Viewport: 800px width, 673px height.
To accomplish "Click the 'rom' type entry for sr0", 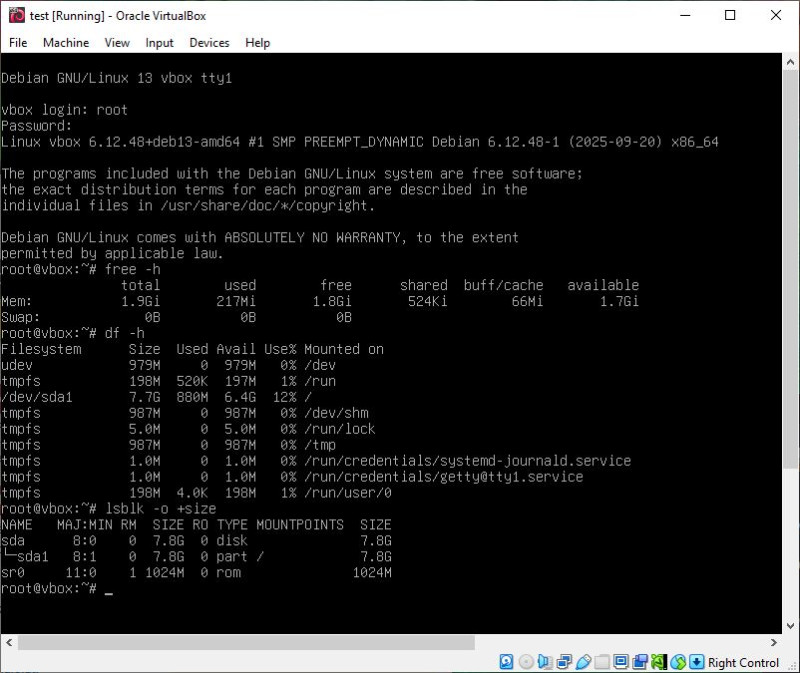I will tap(228, 572).
